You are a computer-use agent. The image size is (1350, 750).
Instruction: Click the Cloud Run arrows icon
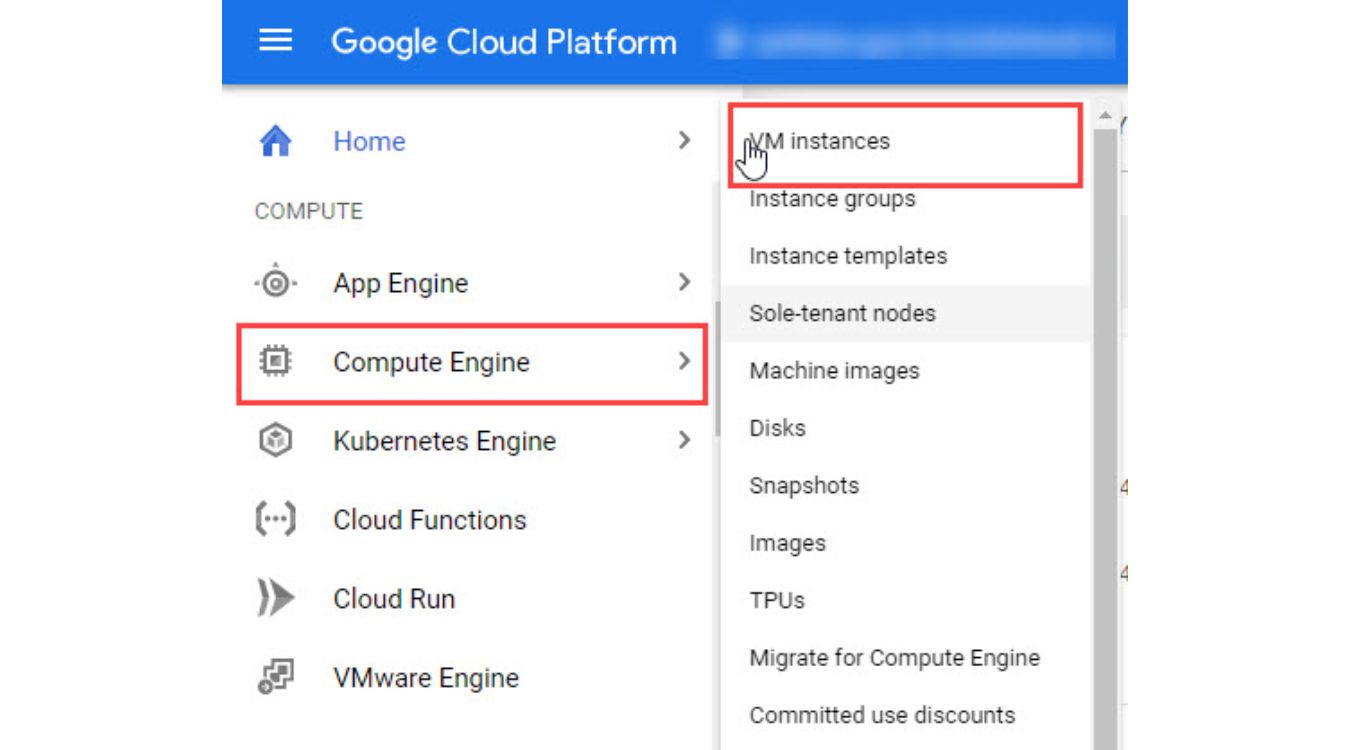pyautogui.click(x=275, y=599)
